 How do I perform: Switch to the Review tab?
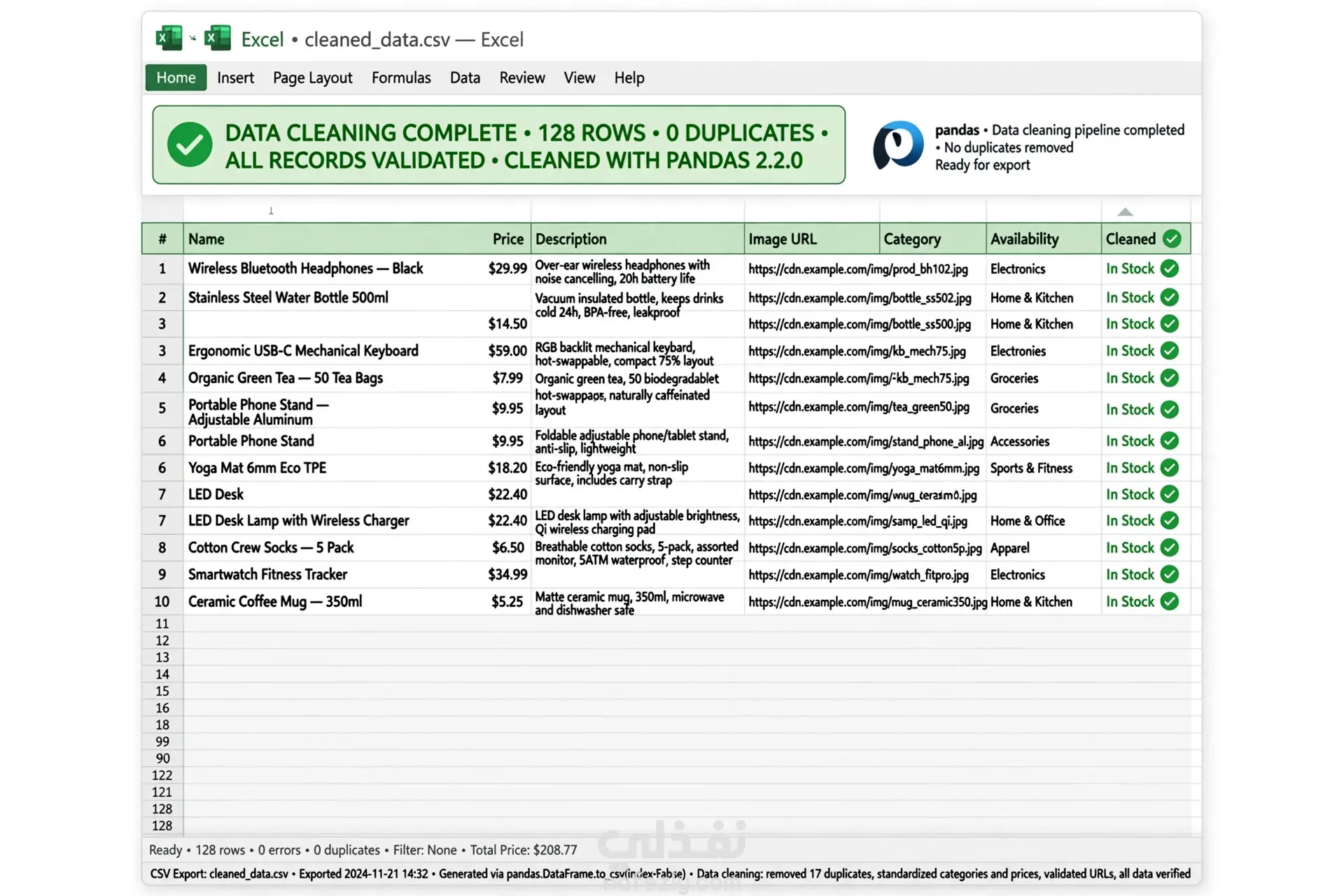click(x=521, y=78)
